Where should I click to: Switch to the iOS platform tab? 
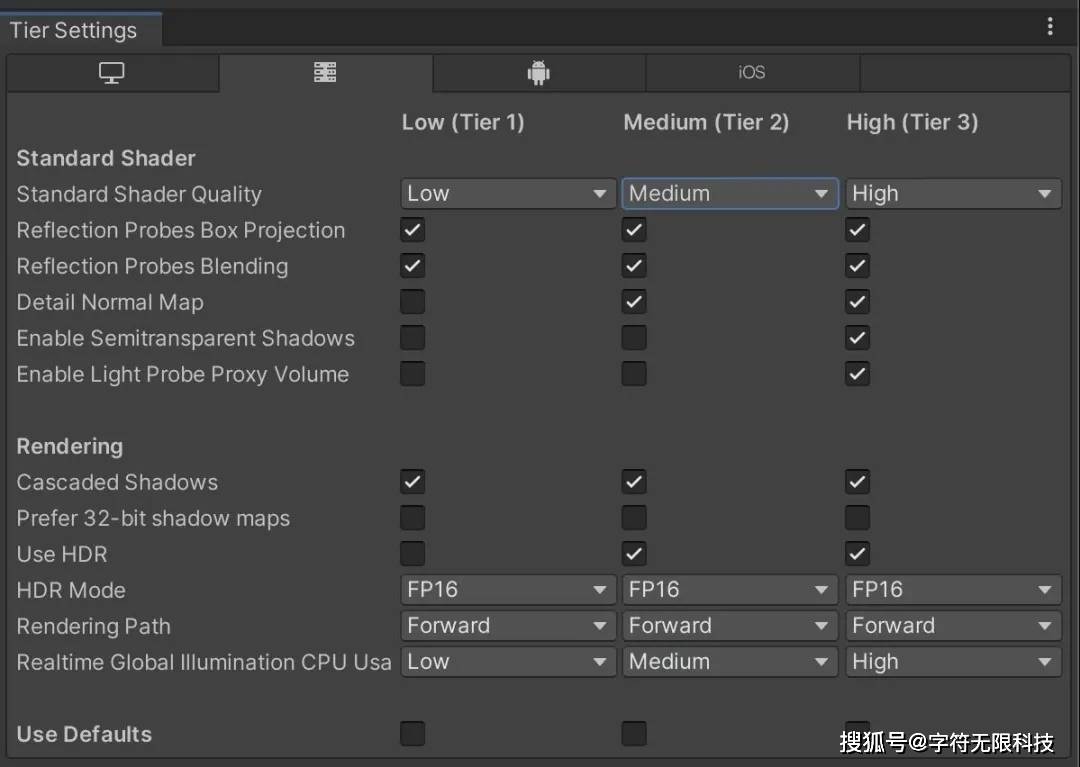click(x=752, y=72)
